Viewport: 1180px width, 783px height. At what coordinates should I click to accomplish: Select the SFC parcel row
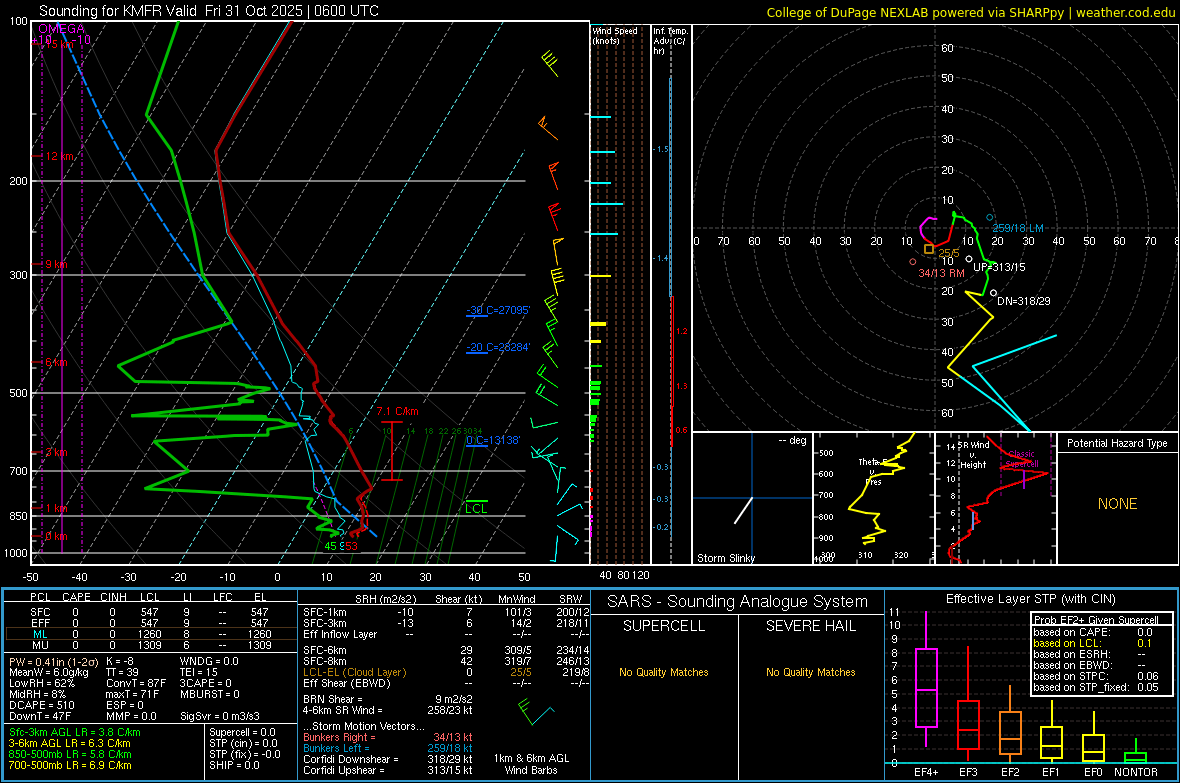[x=151, y=612]
